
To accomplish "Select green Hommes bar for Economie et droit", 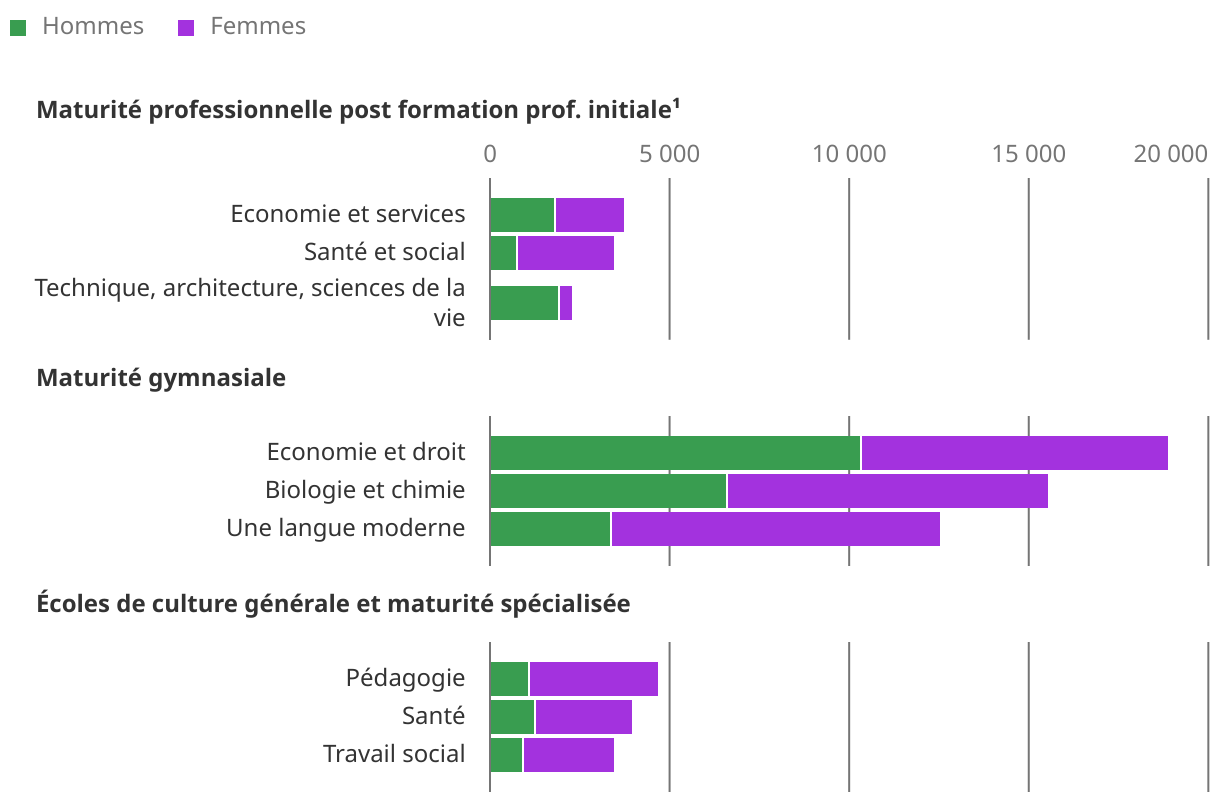I will (x=675, y=453).
